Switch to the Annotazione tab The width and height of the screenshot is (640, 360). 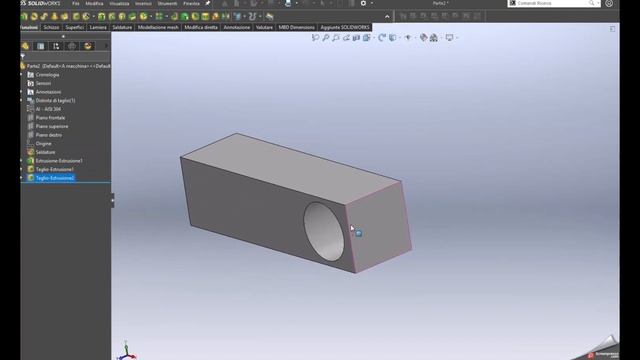(x=237, y=27)
